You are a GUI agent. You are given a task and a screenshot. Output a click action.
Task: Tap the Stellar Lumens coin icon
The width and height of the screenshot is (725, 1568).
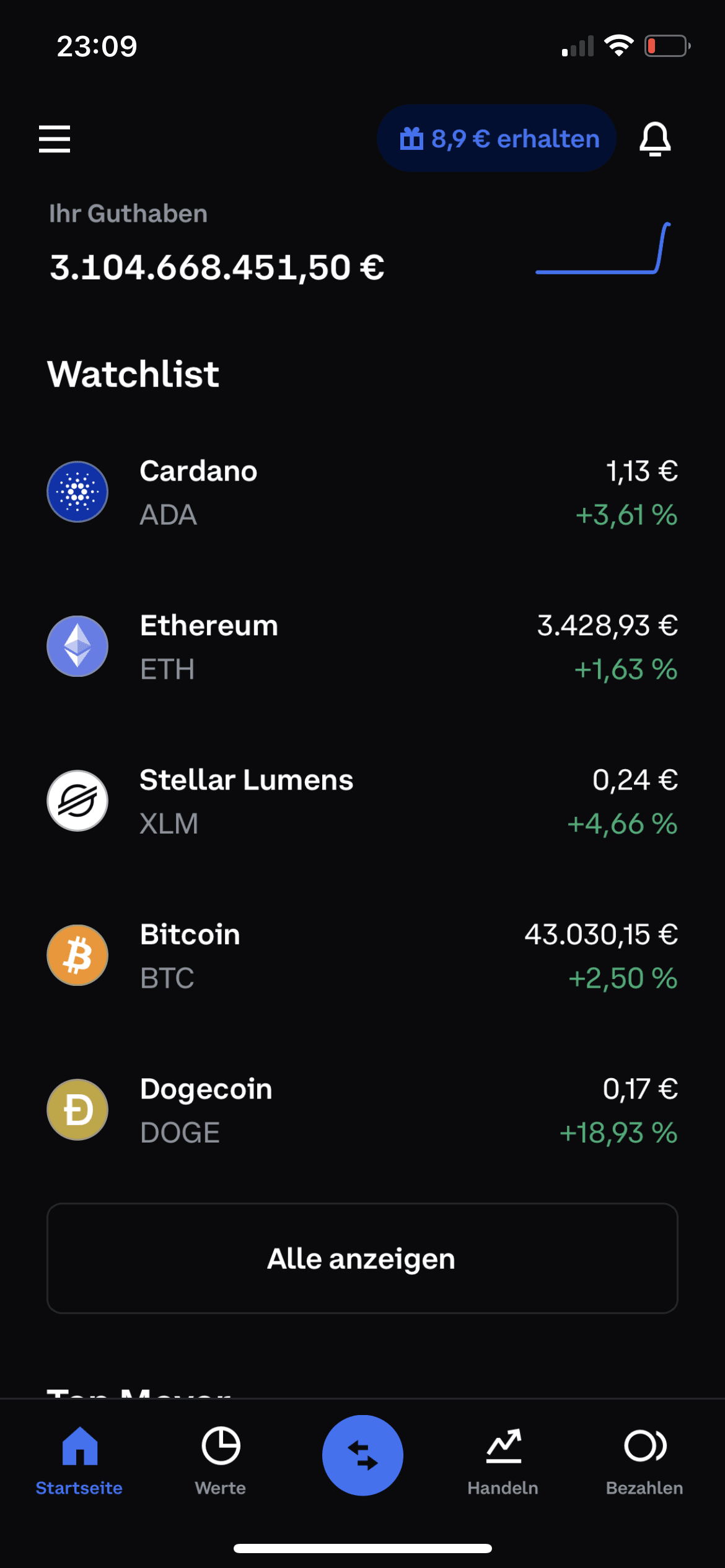77,801
